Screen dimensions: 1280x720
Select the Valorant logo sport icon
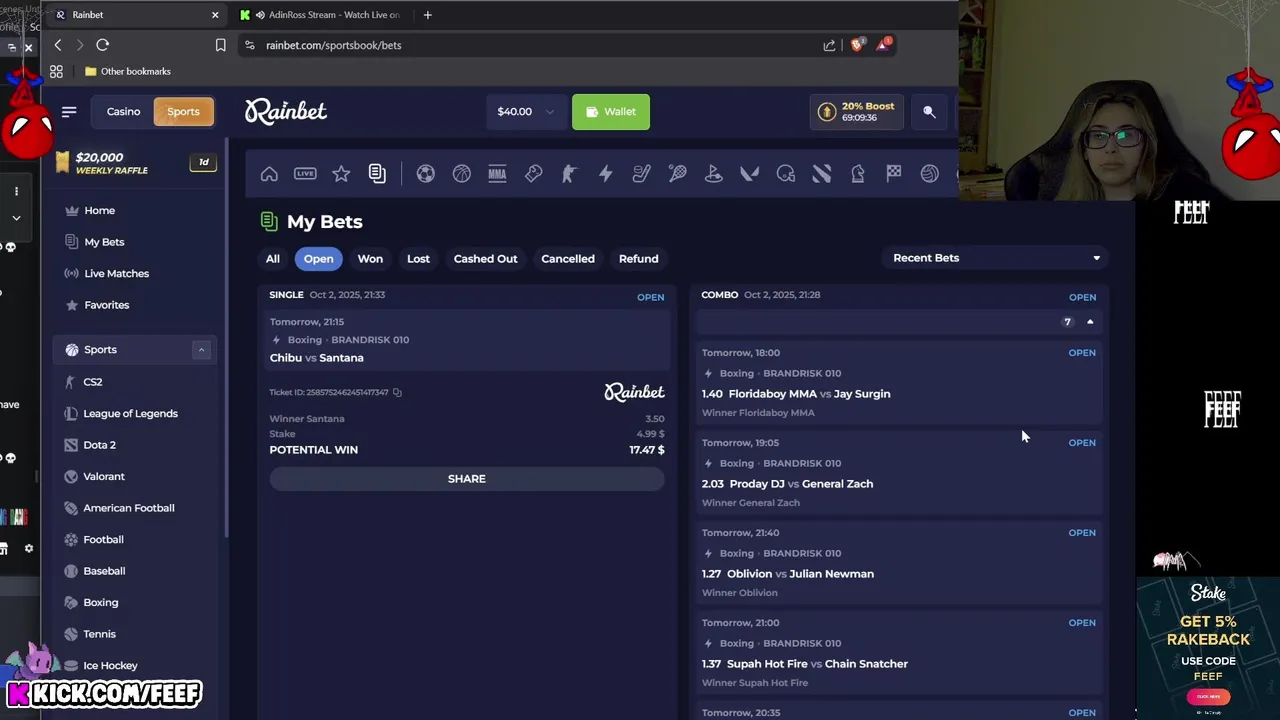(749, 174)
